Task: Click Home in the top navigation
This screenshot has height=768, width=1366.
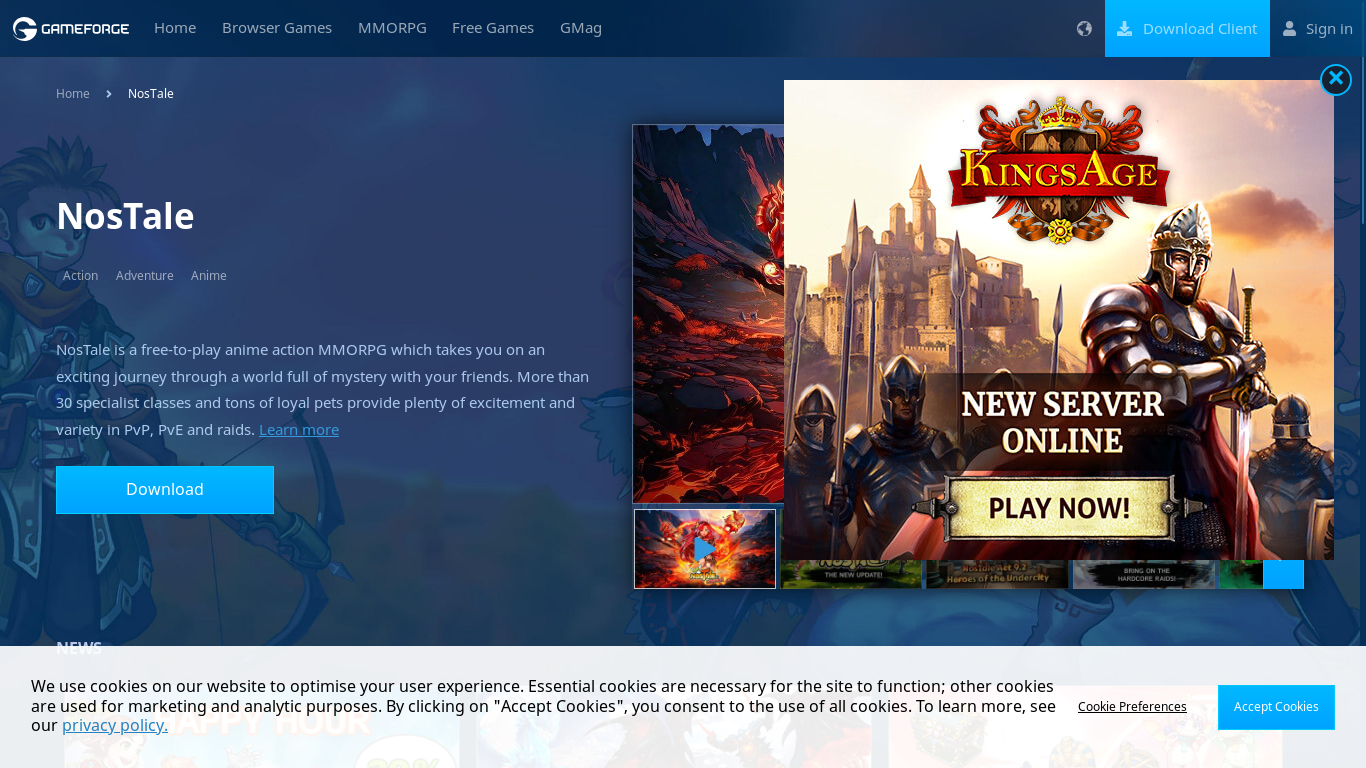Action: [x=175, y=28]
